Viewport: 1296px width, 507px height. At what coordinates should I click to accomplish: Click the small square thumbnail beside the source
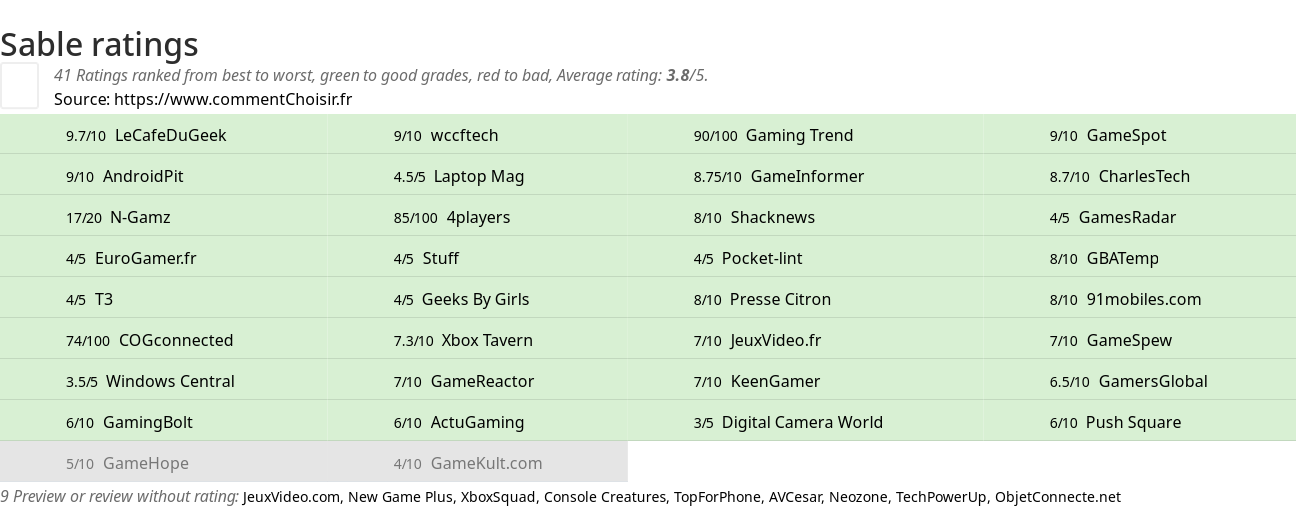(x=19, y=85)
